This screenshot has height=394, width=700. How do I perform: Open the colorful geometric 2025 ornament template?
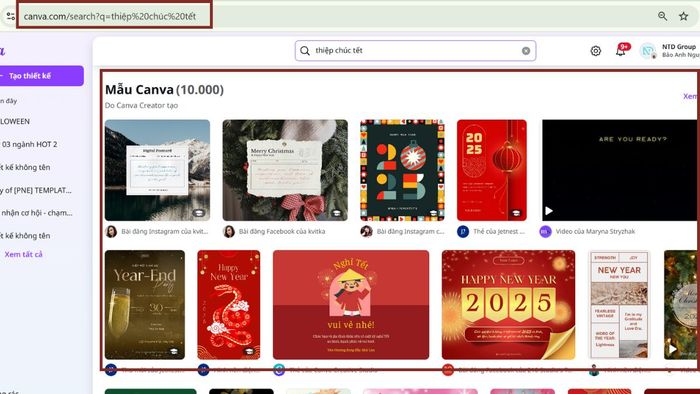click(x=402, y=170)
